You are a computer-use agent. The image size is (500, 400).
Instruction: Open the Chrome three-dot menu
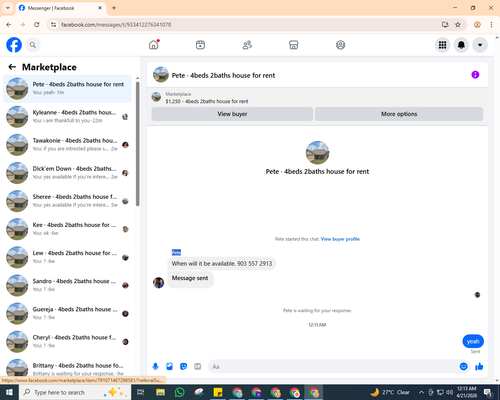pos(491,25)
